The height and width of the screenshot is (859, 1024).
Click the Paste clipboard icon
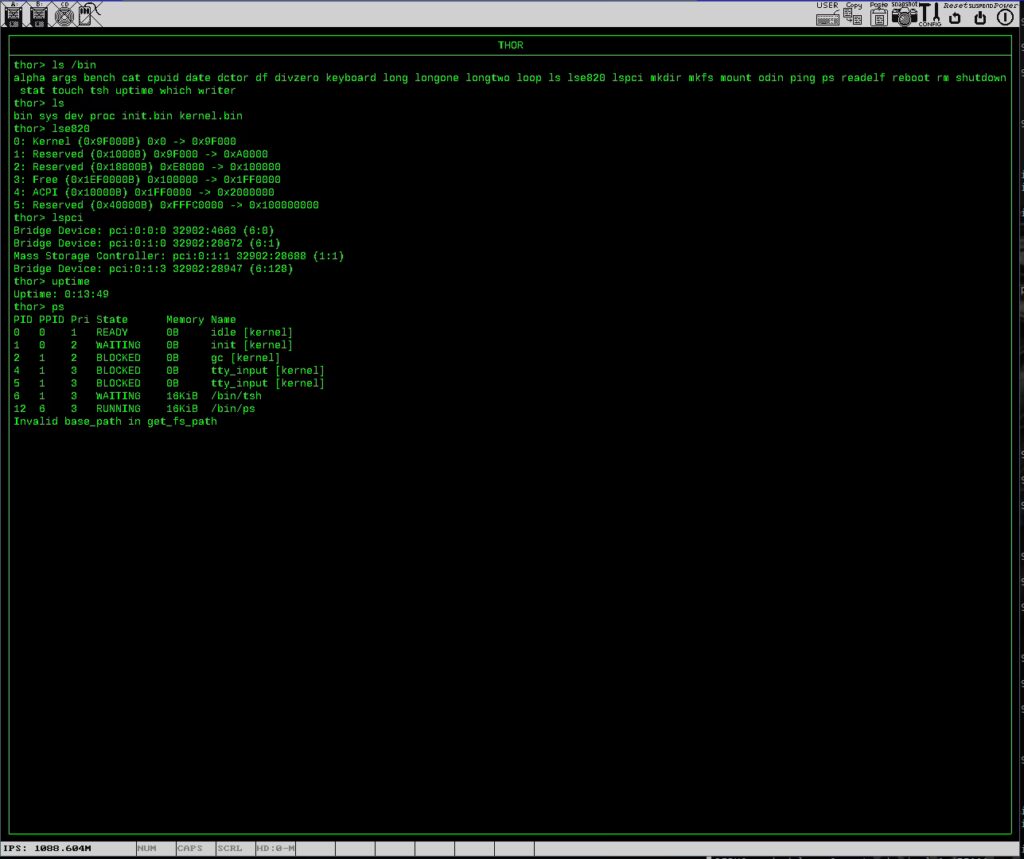click(x=878, y=15)
